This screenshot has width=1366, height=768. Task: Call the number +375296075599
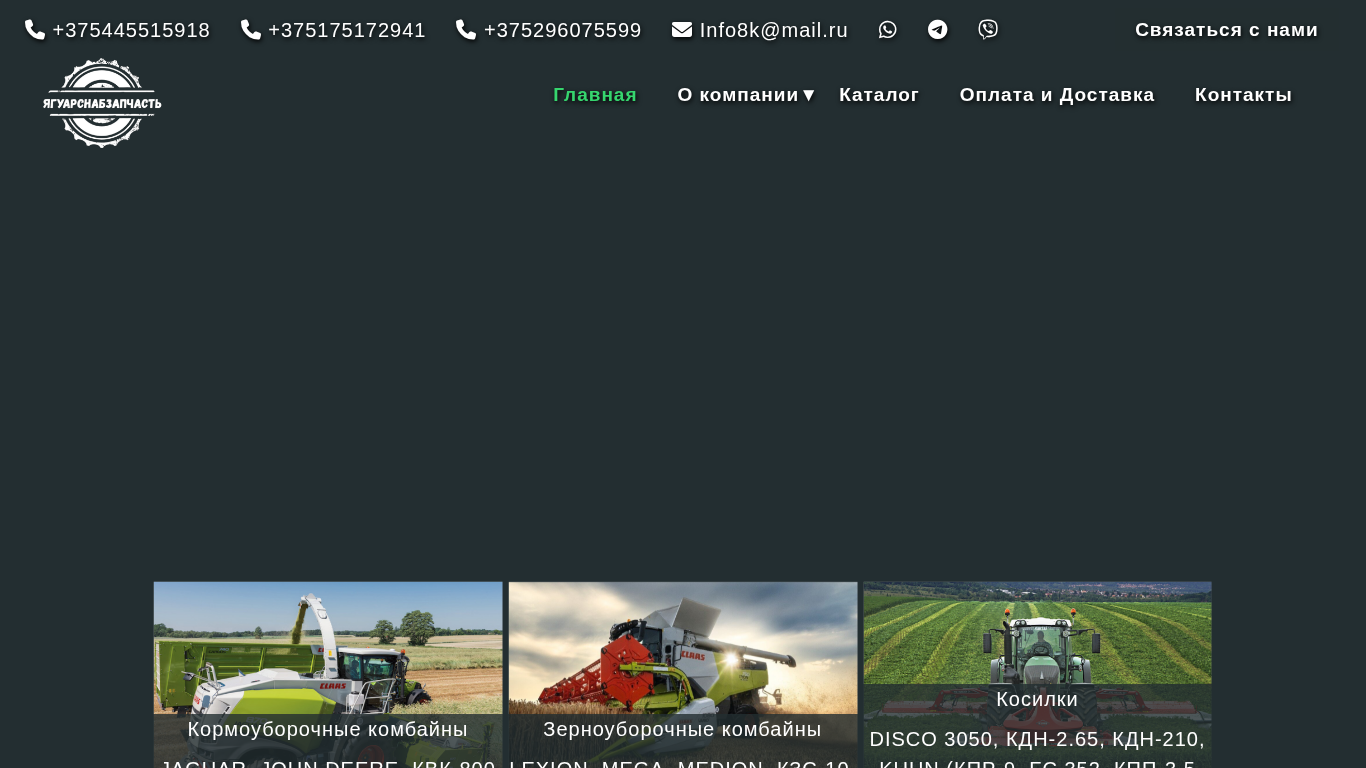tap(563, 30)
